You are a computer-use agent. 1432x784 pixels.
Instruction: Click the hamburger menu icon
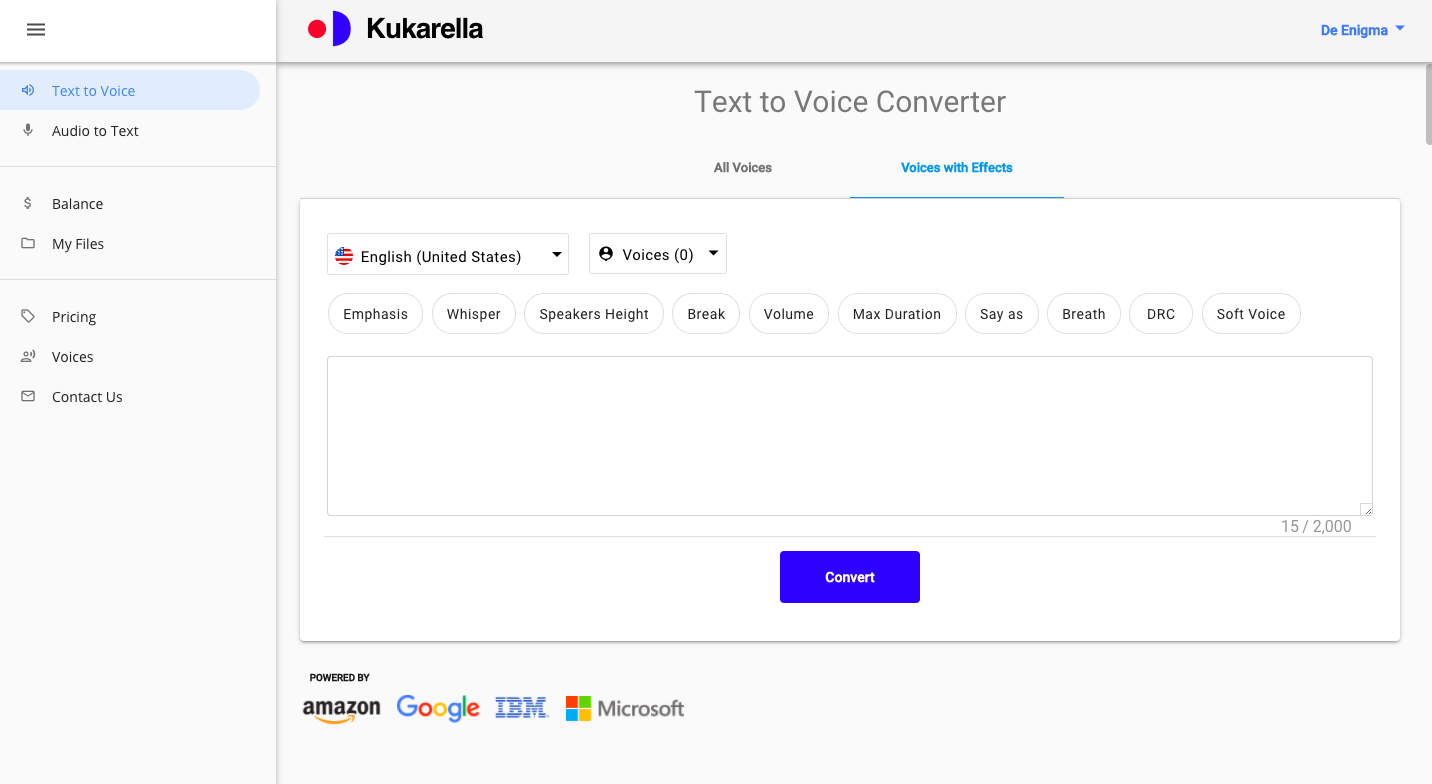tap(36, 30)
